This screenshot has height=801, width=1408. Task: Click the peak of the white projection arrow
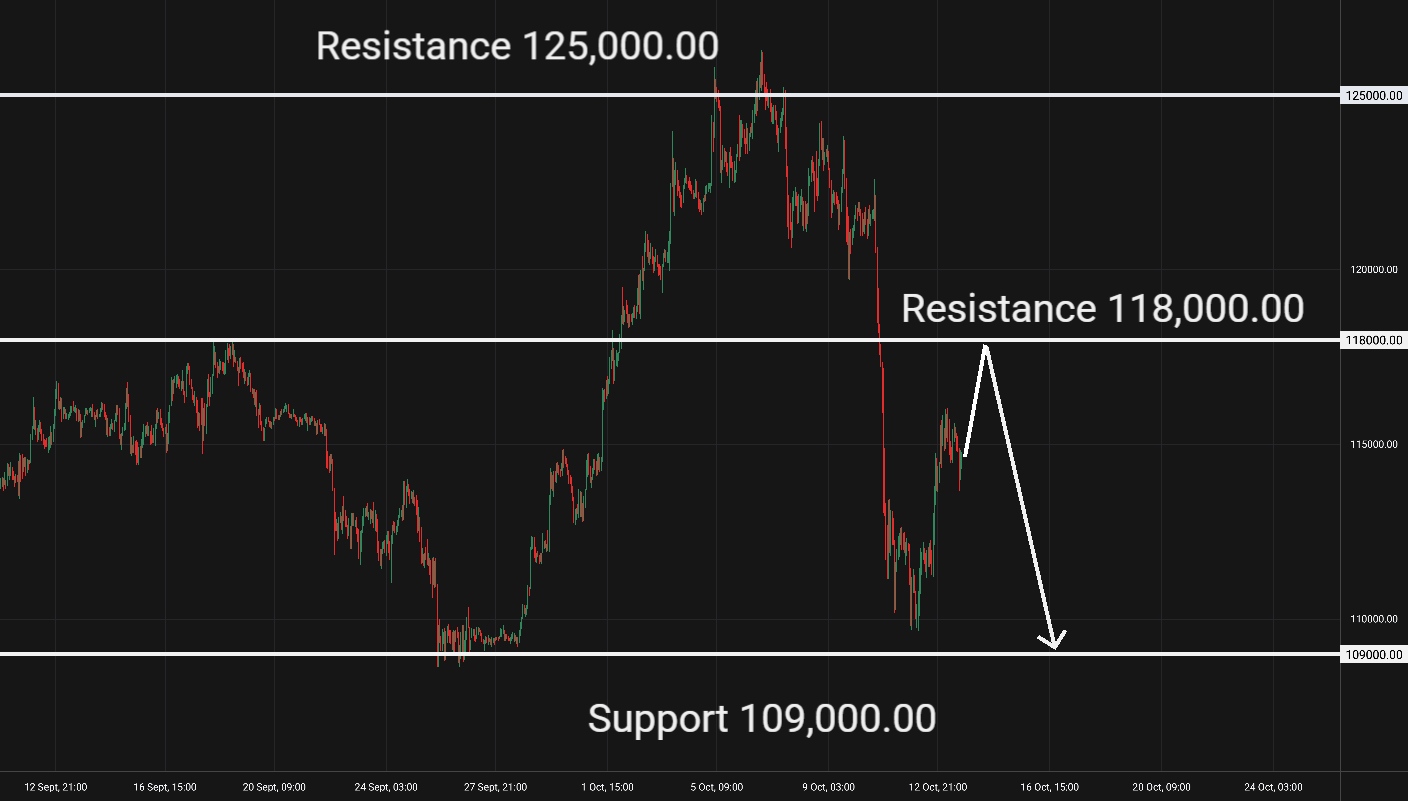986,347
